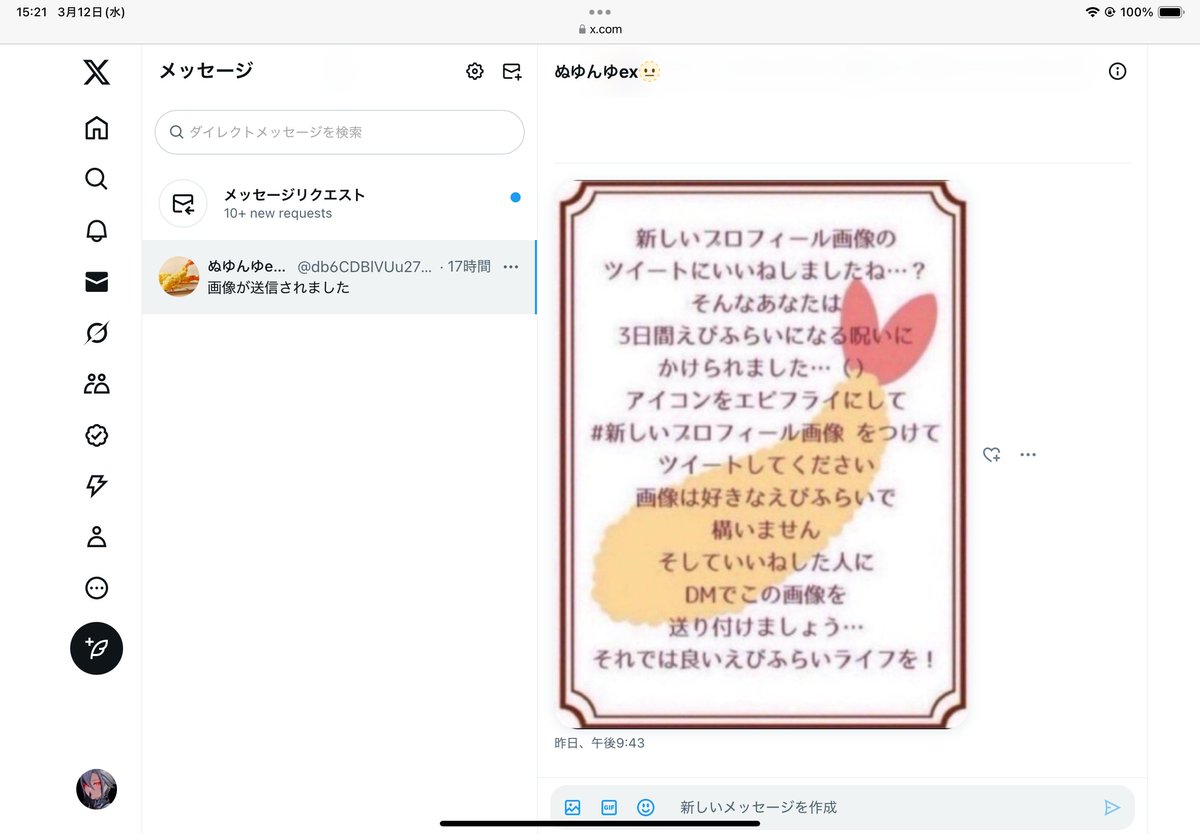The width and height of the screenshot is (1200, 834).
Task: View conversation info with the circled-i icon
Action: pyautogui.click(x=1117, y=71)
